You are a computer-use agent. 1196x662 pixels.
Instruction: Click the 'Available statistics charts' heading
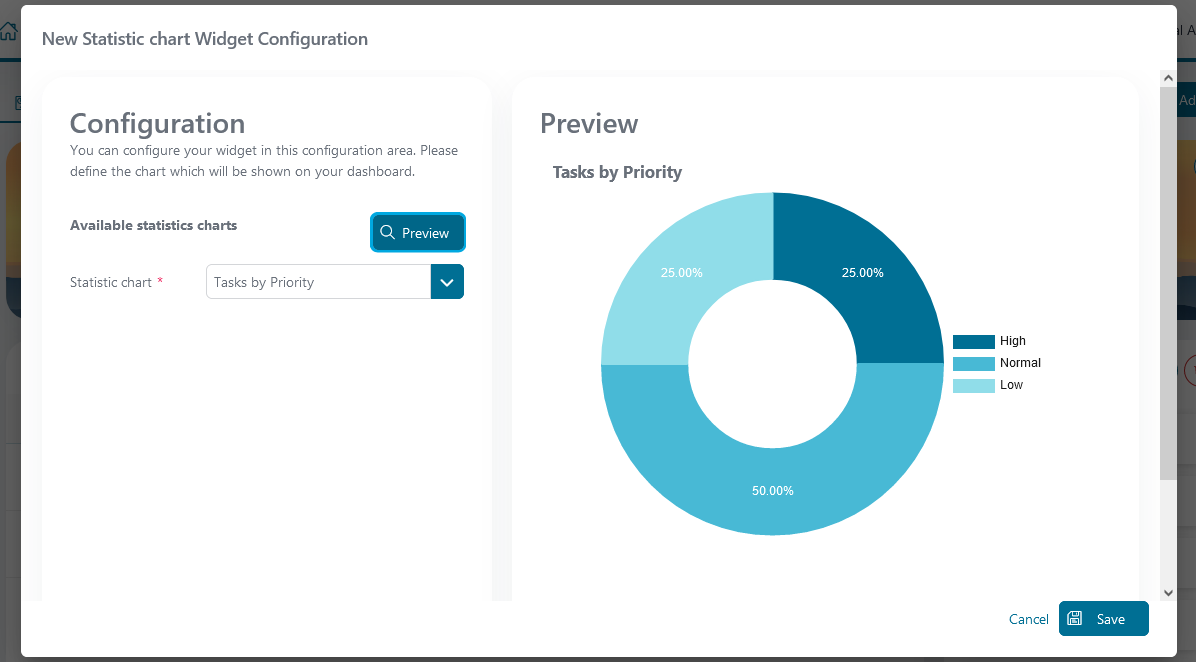[153, 225]
